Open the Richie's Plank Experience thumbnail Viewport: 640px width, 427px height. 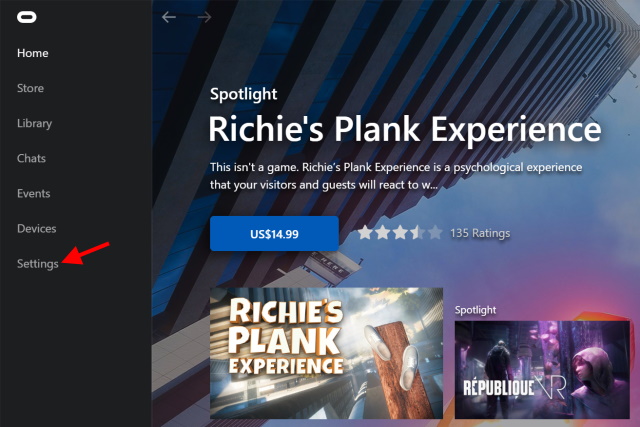pos(326,353)
